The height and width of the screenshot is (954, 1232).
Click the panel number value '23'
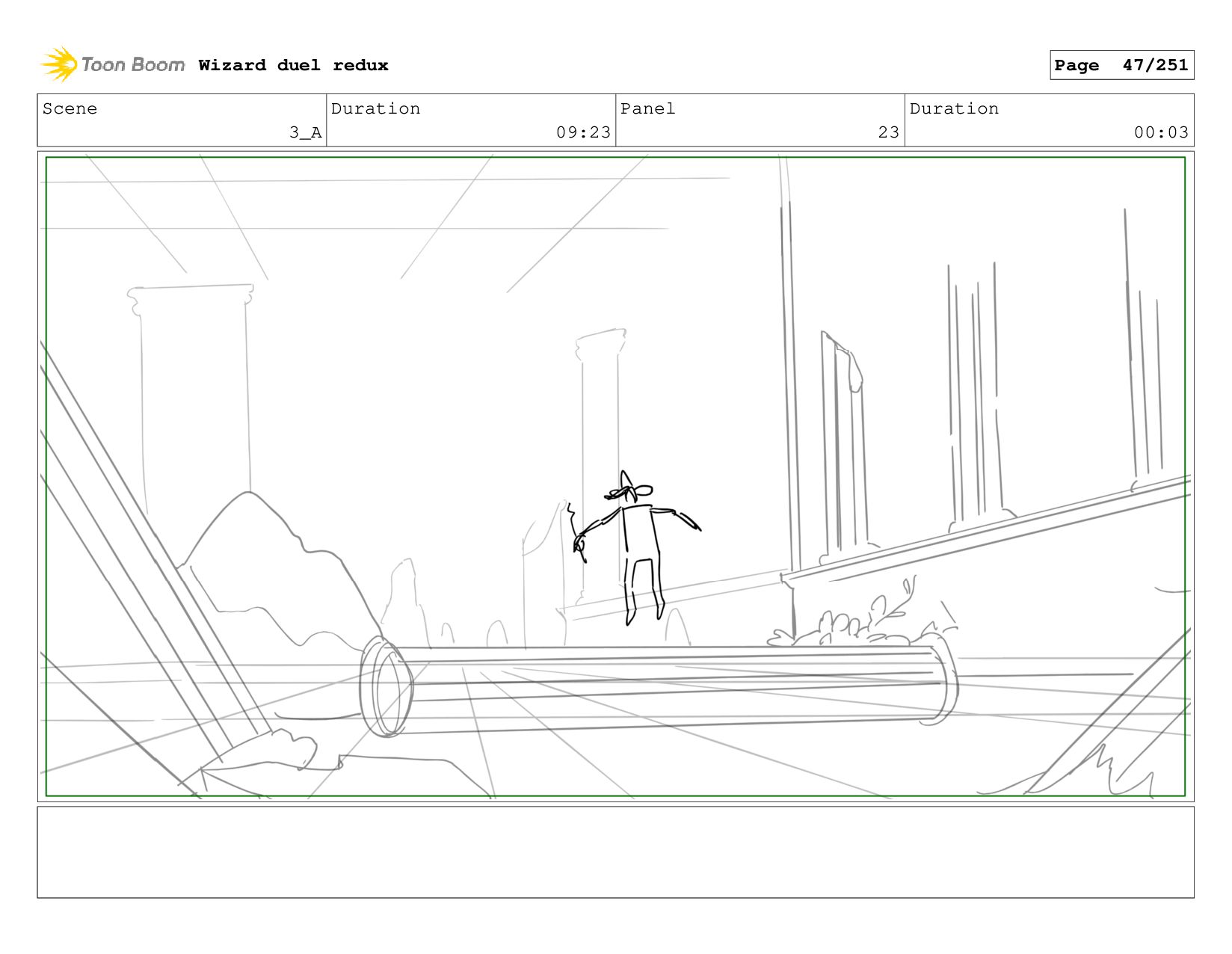coord(888,132)
